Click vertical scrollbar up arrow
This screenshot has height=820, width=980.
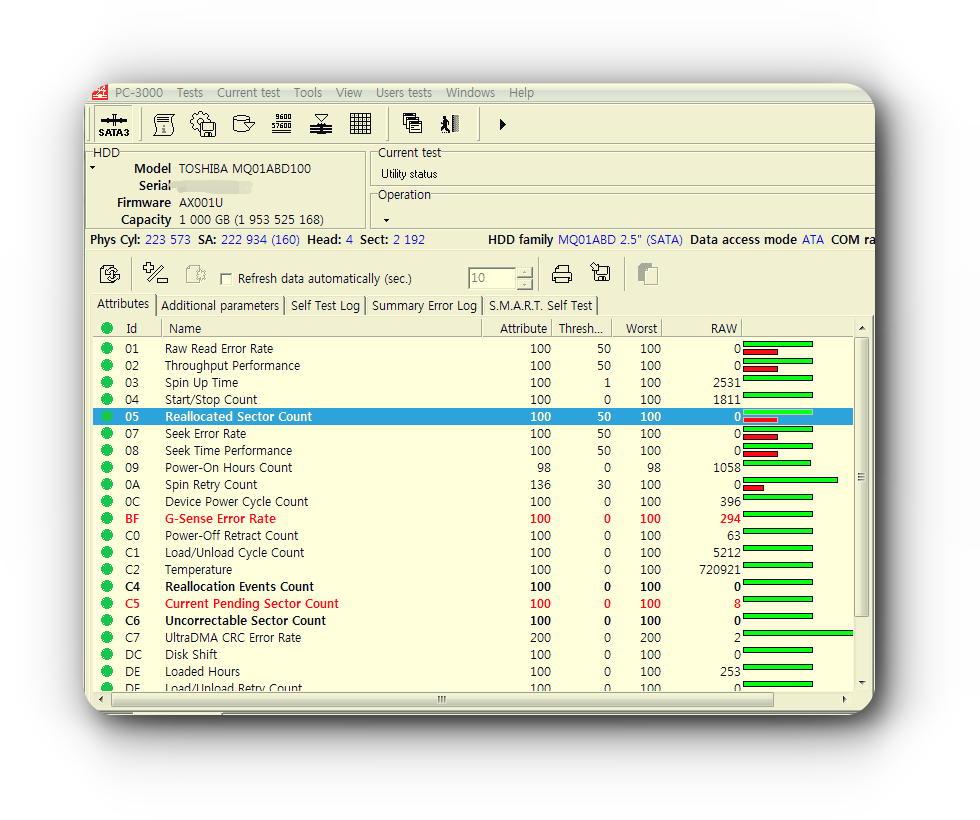(862, 328)
